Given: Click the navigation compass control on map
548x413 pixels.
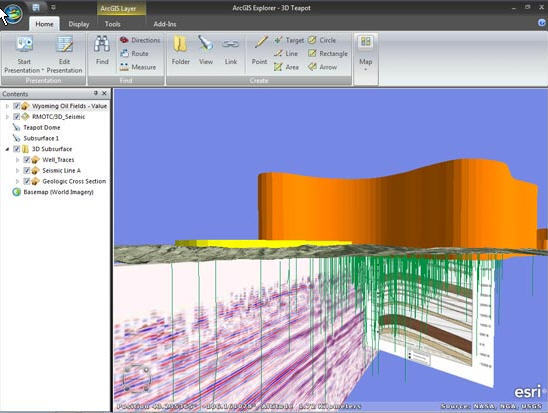Looking at the screenshot, I should (137, 378).
